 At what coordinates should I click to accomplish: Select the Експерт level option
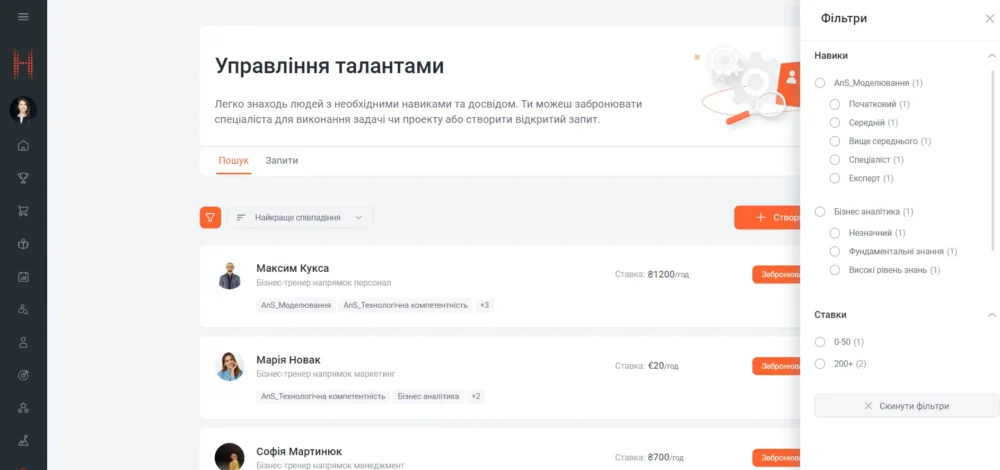click(x=835, y=178)
